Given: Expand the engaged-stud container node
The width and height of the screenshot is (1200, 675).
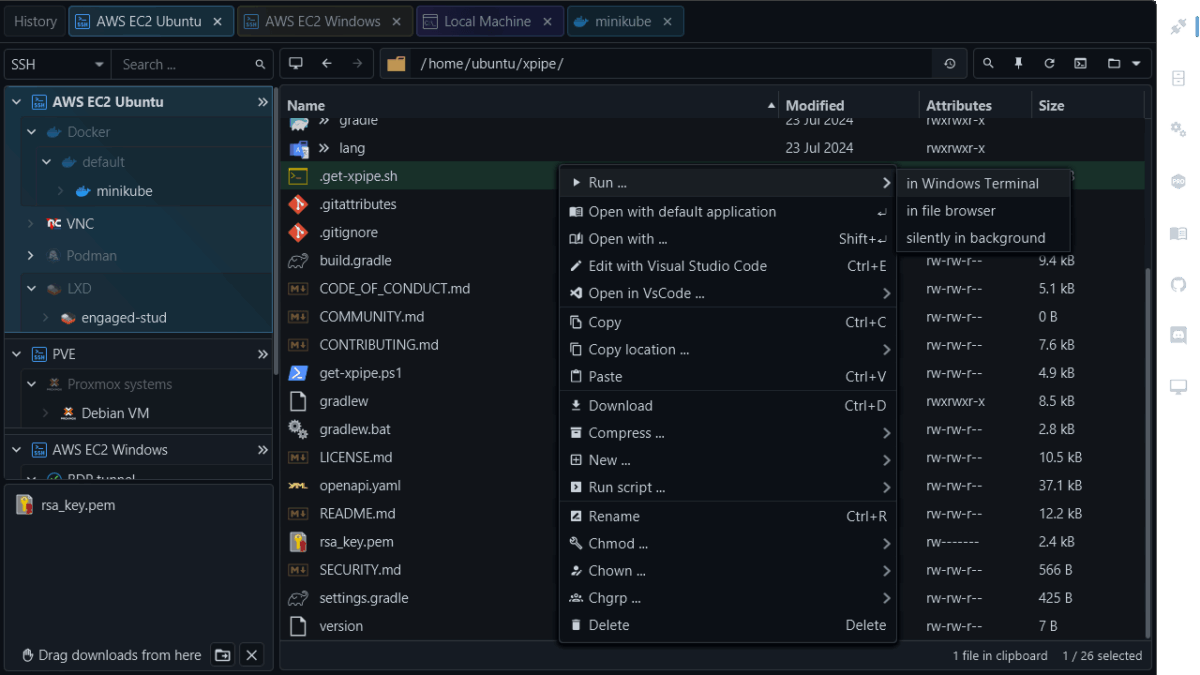Looking at the screenshot, I should (x=46, y=318).
